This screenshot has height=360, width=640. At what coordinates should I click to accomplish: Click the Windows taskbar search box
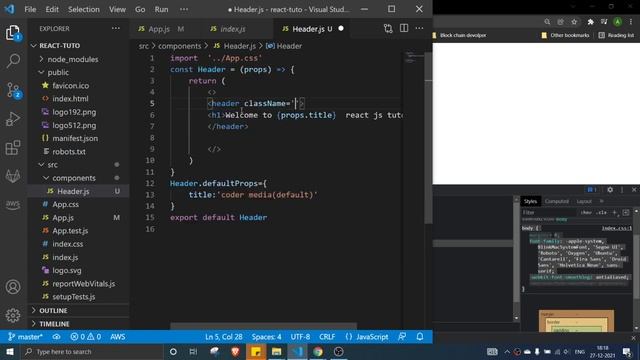pyautogui.click(x=93, y=351)
